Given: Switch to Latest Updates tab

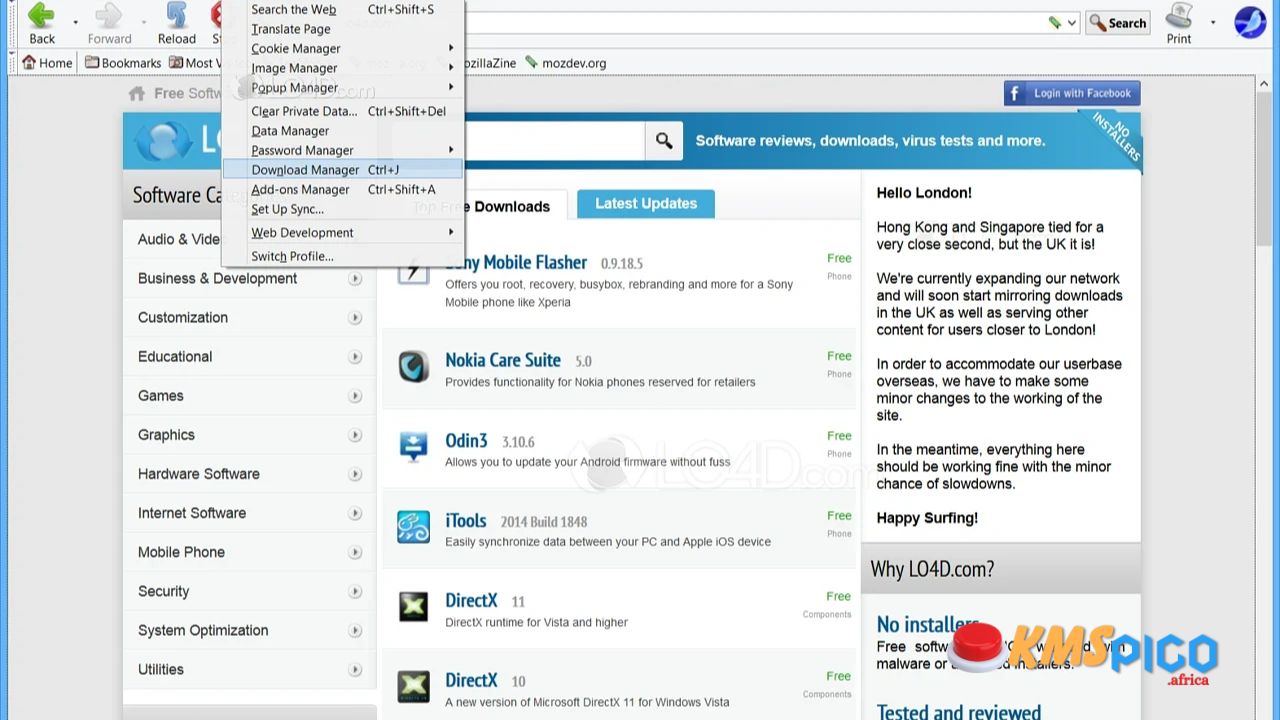Looking at the screenshot, I should [646, 203].
